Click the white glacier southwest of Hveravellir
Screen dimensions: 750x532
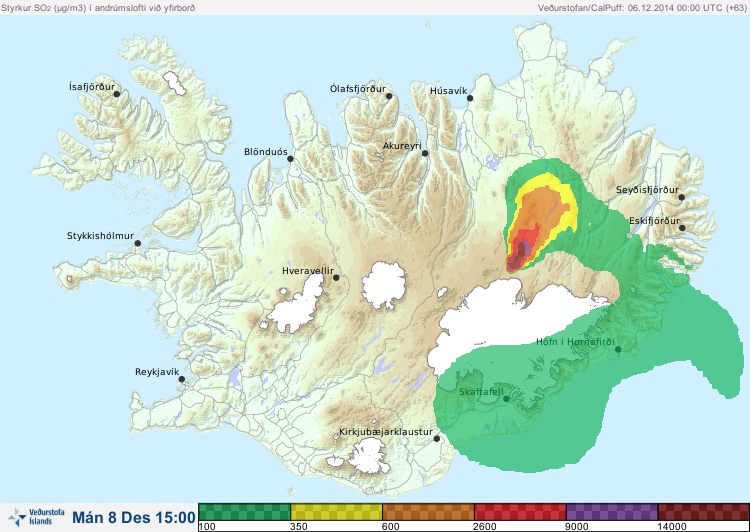[297, 305]
